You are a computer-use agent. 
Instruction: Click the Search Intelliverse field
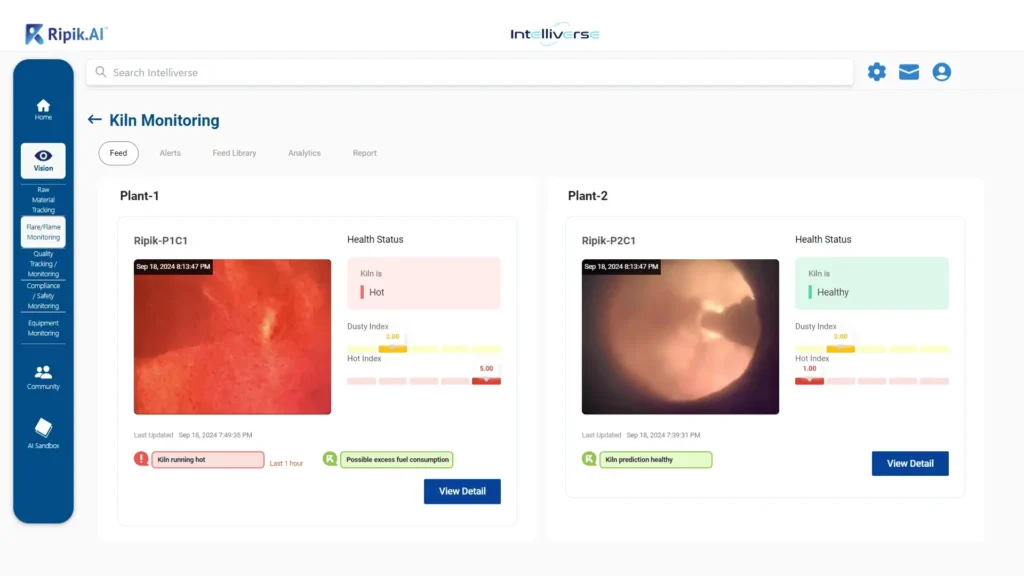click(470, 72)
